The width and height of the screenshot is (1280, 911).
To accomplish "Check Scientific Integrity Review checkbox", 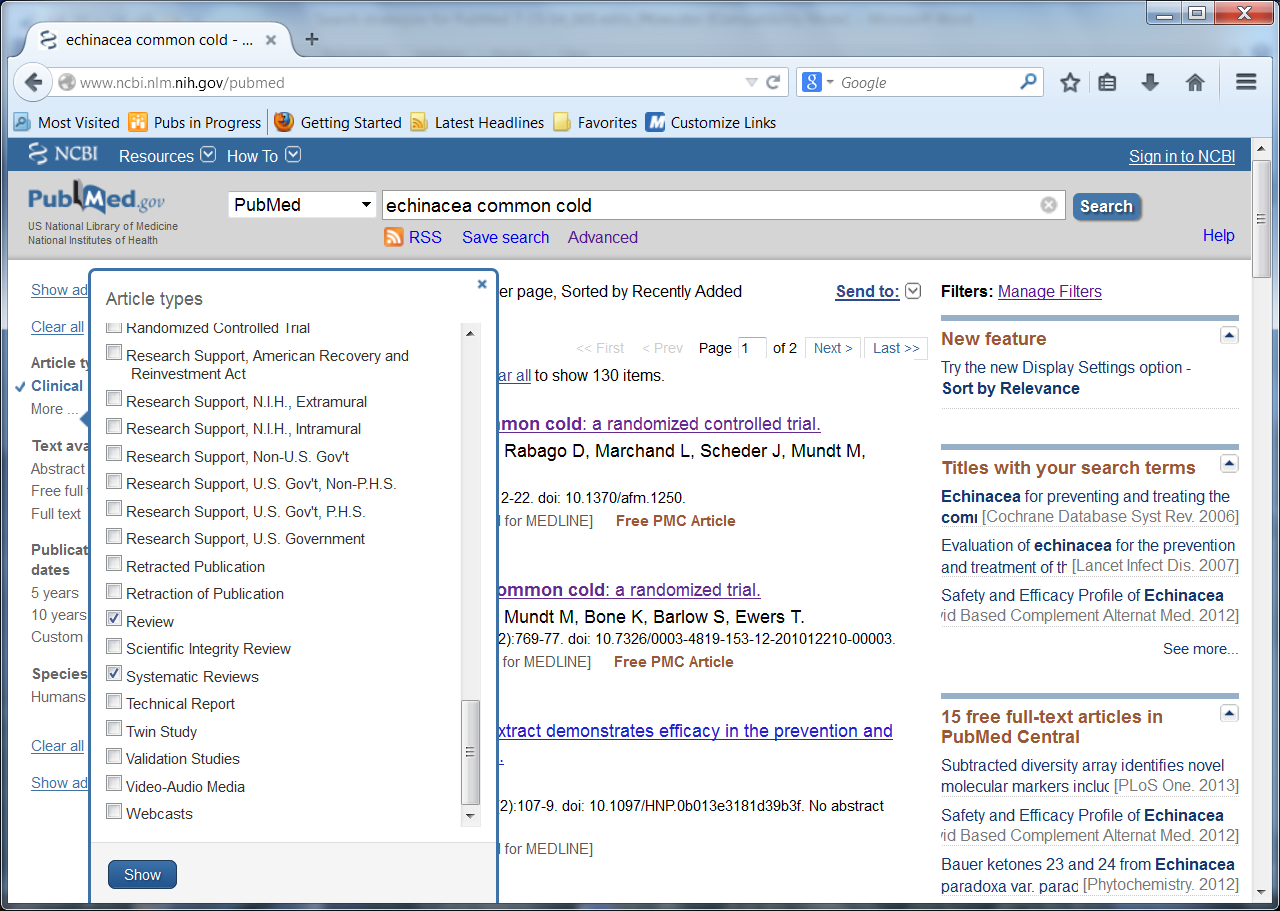I will tap(115, 647).
